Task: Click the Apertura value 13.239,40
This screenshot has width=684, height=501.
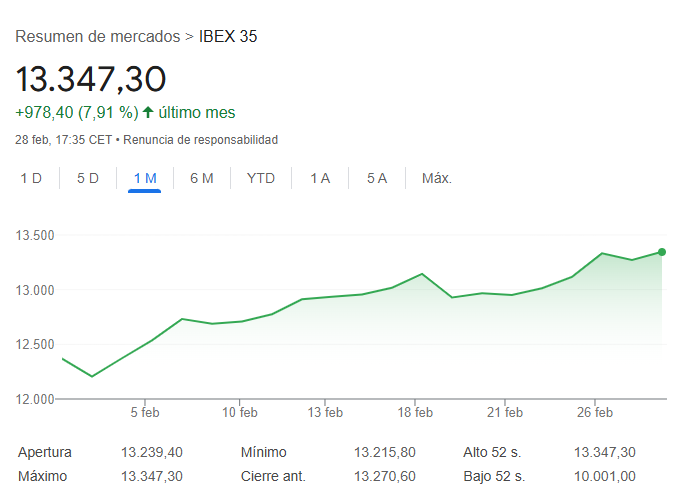Action: 151,453
